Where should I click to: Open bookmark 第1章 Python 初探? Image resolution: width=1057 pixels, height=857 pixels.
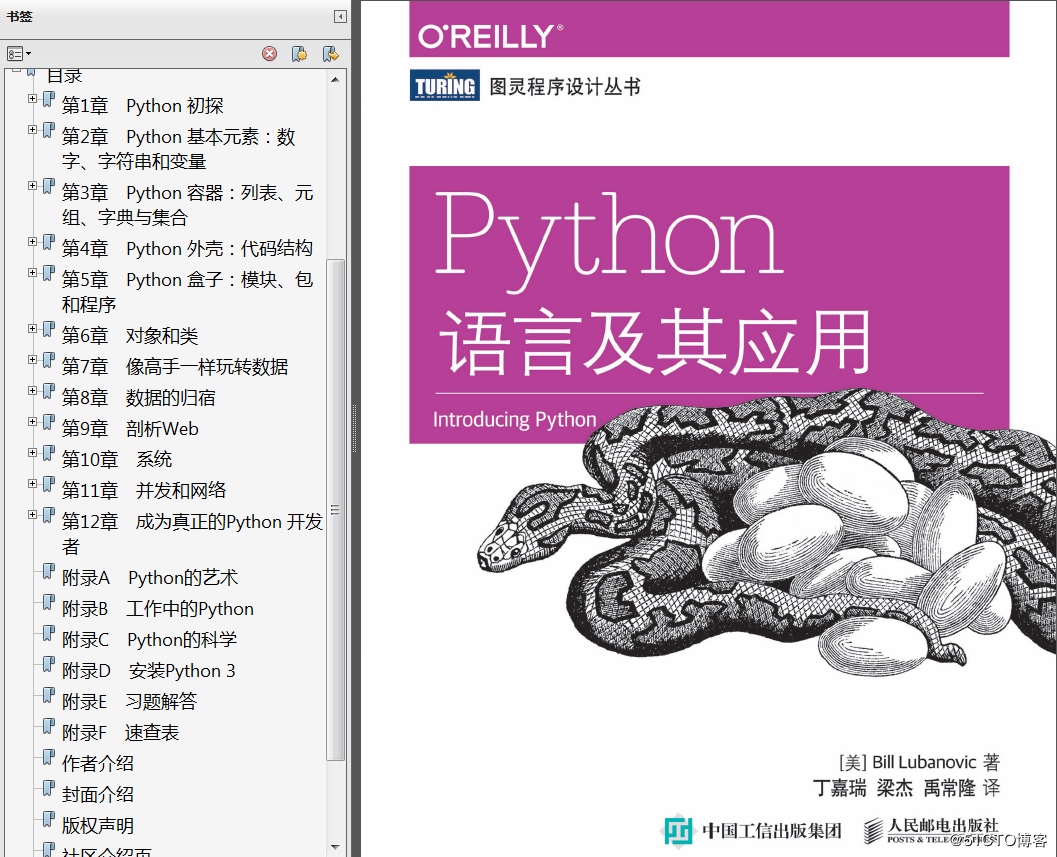[142, 106]
